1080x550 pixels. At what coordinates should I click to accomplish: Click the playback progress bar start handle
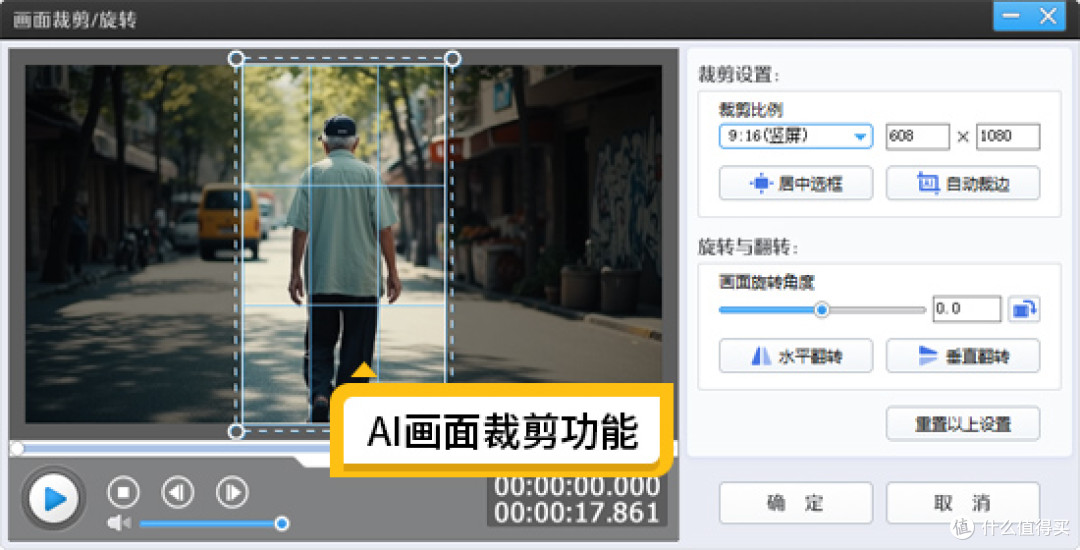coord(17,449)
